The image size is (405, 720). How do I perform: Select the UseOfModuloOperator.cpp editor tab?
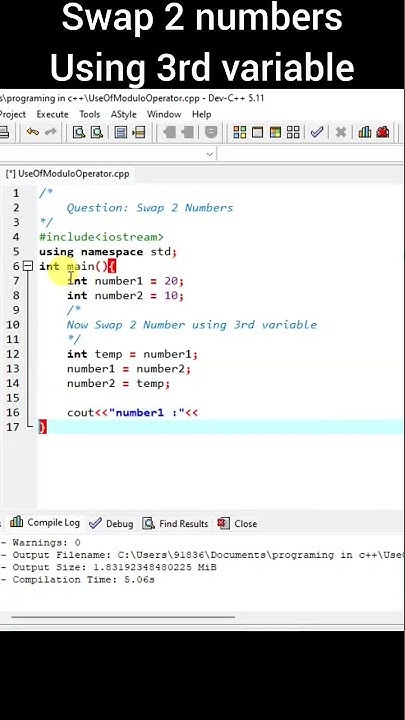pos(68,174)
